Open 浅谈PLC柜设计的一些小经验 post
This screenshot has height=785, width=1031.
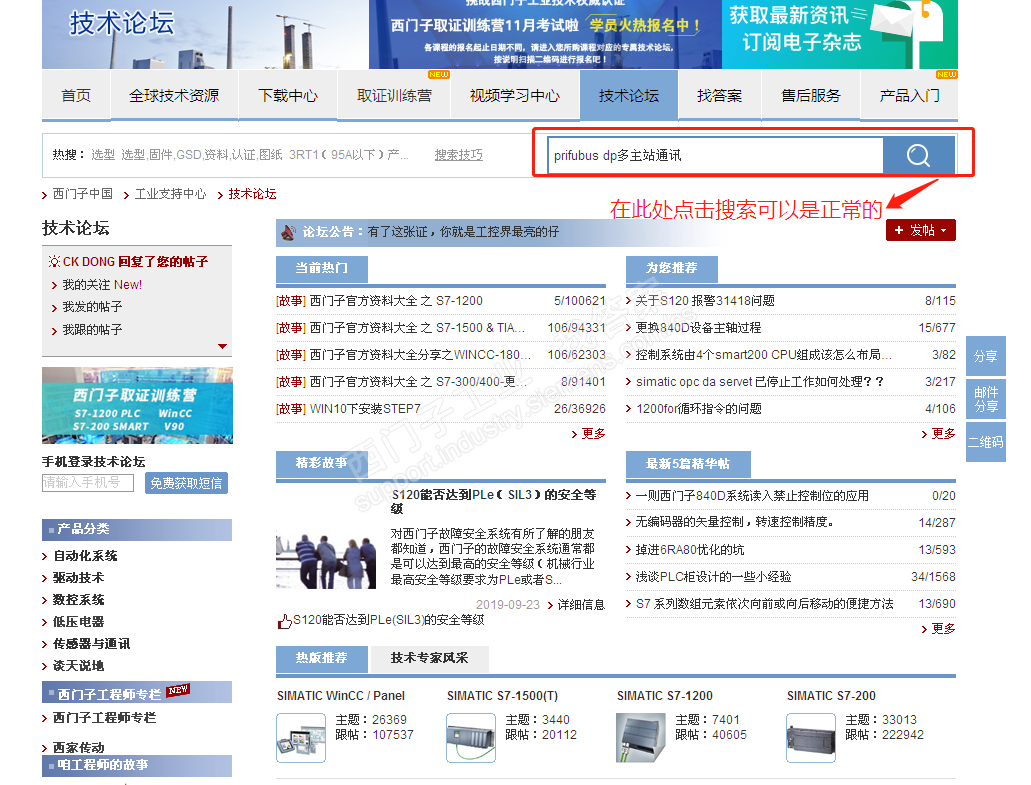[x=713, y=577]
